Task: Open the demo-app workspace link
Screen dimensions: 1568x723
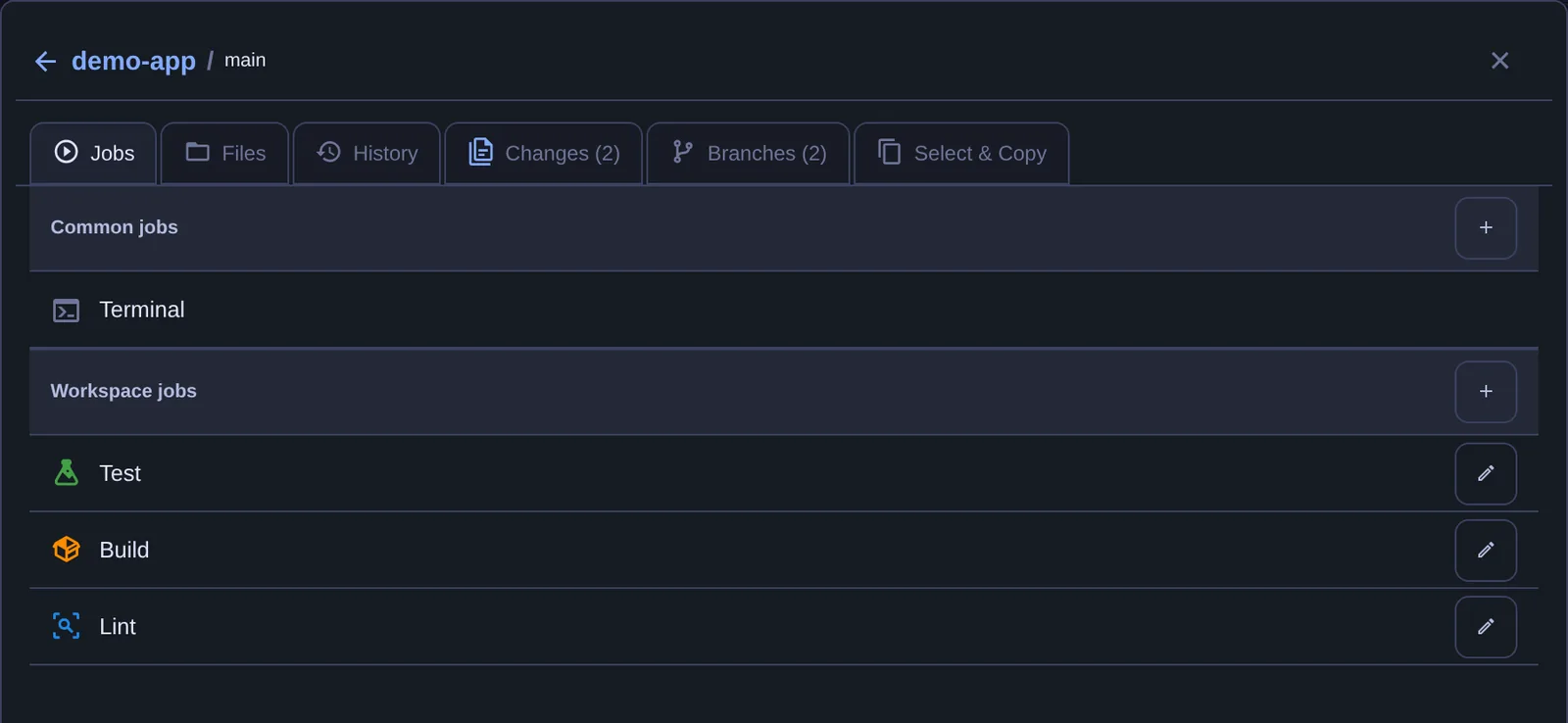Action: 133,61
